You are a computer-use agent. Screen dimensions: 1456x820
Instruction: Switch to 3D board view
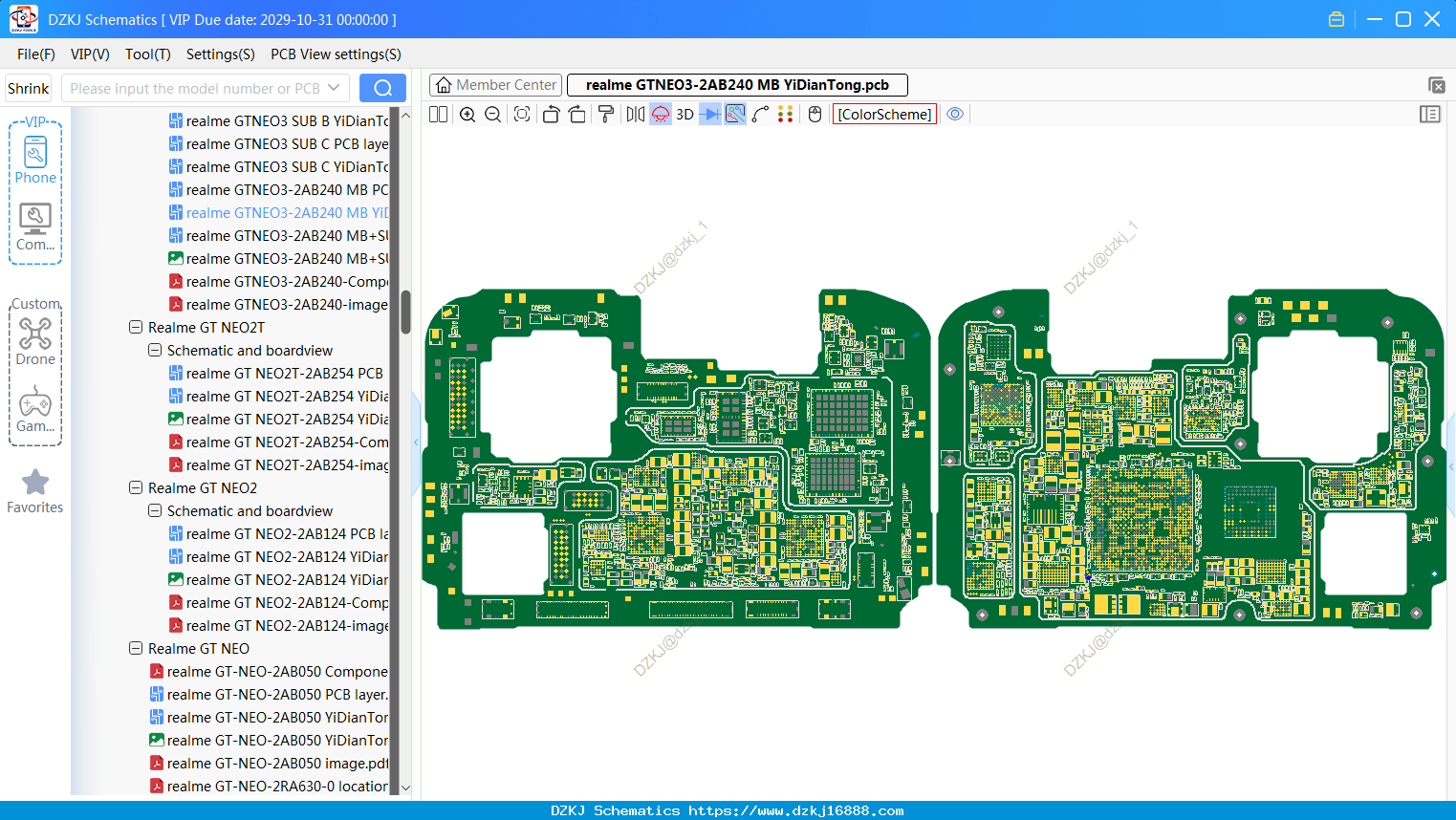coord(685,115)
